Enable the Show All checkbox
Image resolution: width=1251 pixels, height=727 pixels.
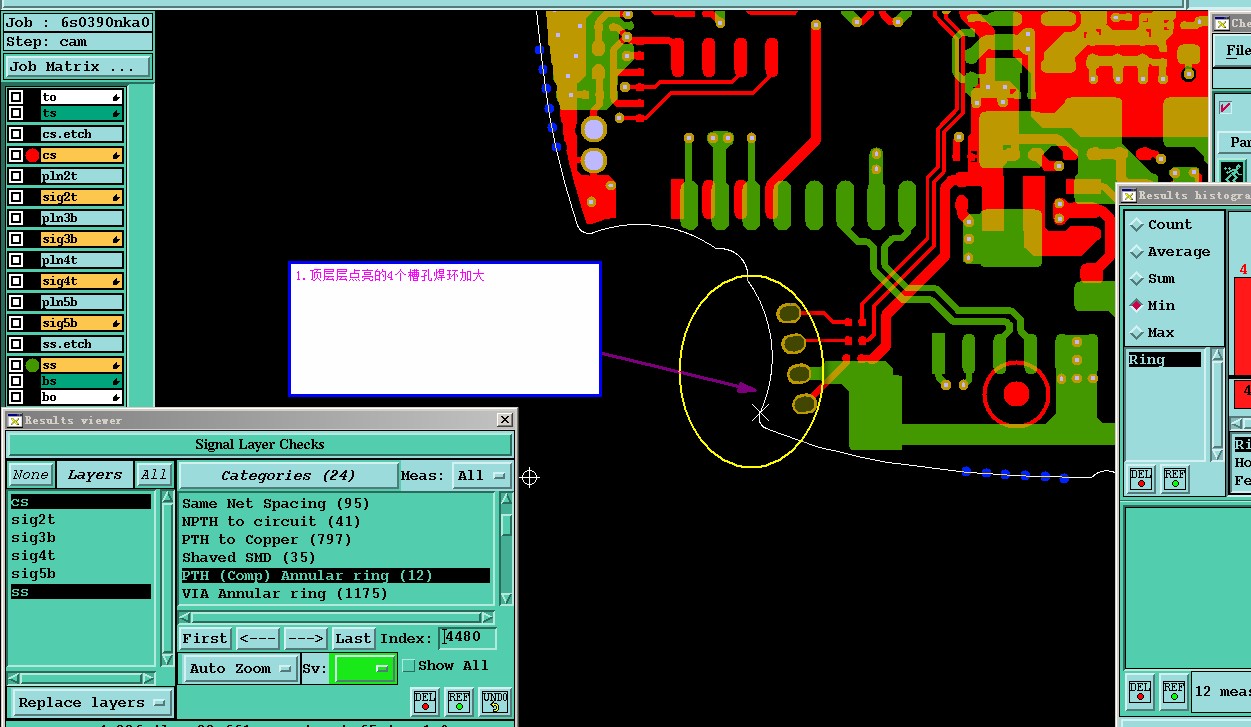(408, 665)
